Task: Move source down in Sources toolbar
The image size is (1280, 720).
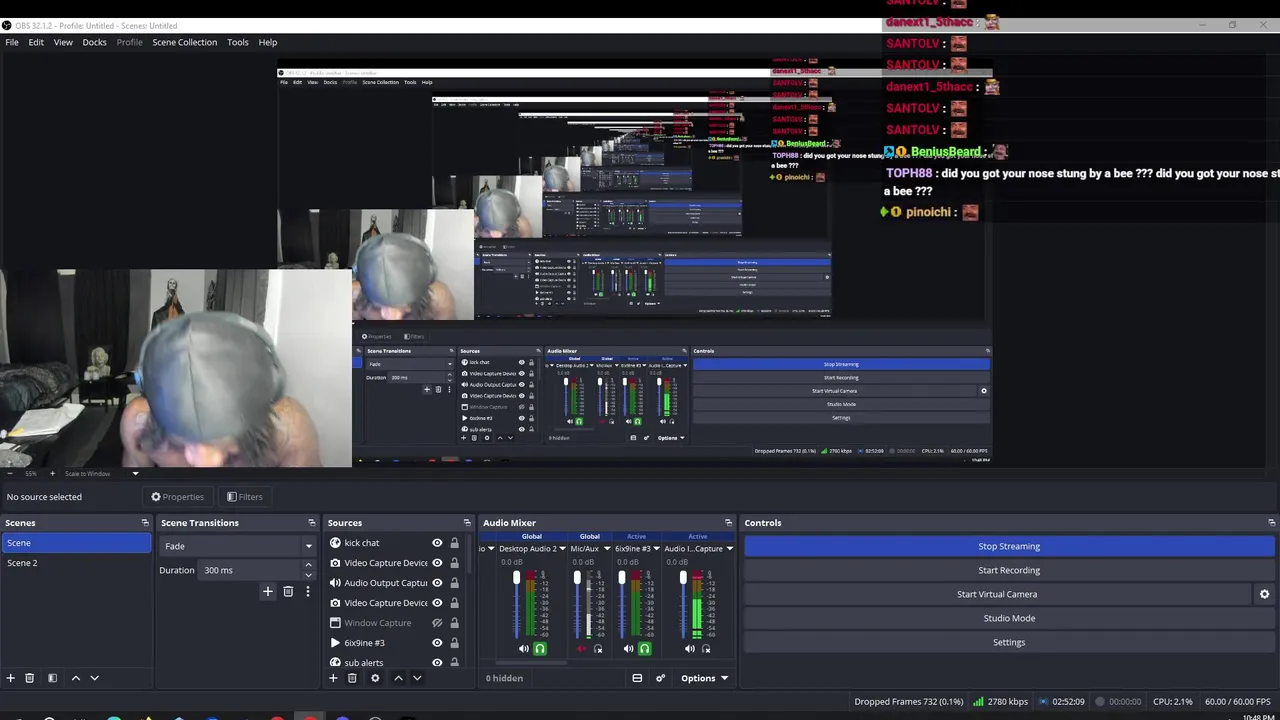Action: click(x=417, y=678)
